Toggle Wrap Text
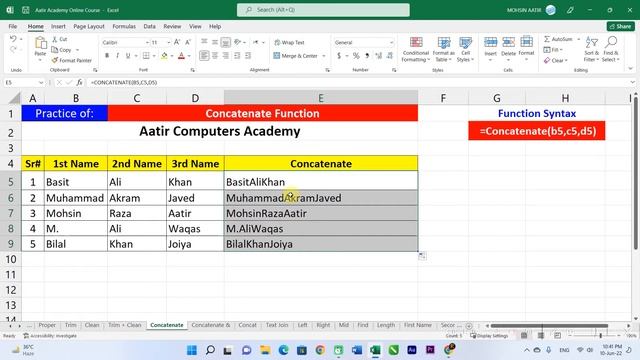Viewport: 640px width, 360px height. [289, 42]
